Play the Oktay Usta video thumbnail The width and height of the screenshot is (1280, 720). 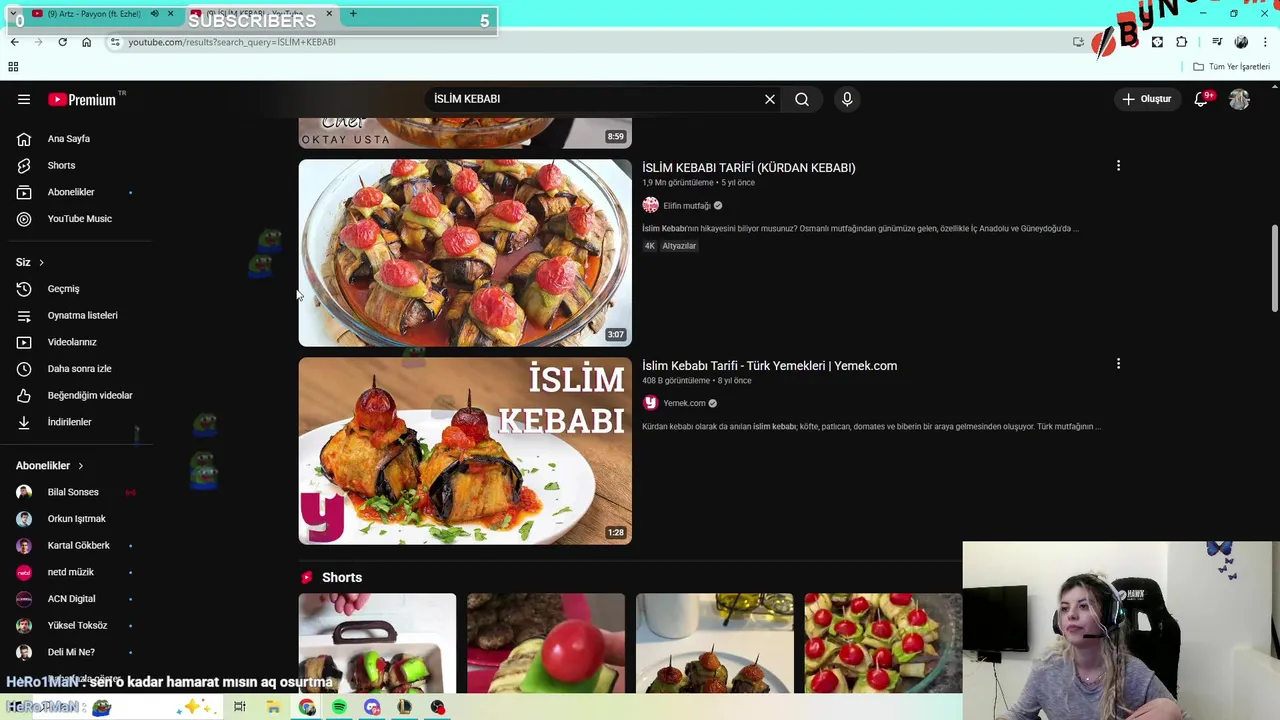pos(465,133)
